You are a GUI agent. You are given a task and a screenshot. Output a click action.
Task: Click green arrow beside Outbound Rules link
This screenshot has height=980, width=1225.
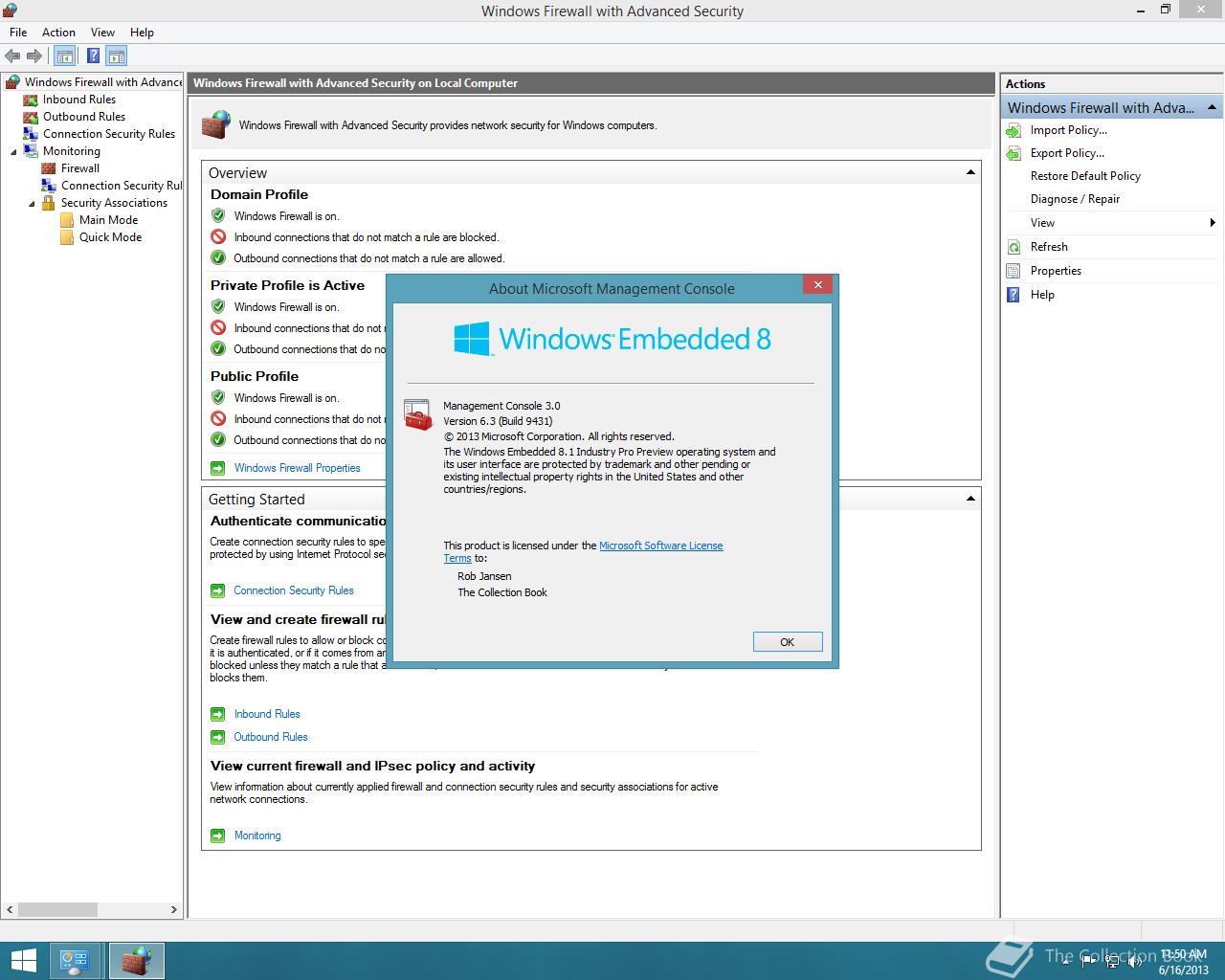point(217,737)
